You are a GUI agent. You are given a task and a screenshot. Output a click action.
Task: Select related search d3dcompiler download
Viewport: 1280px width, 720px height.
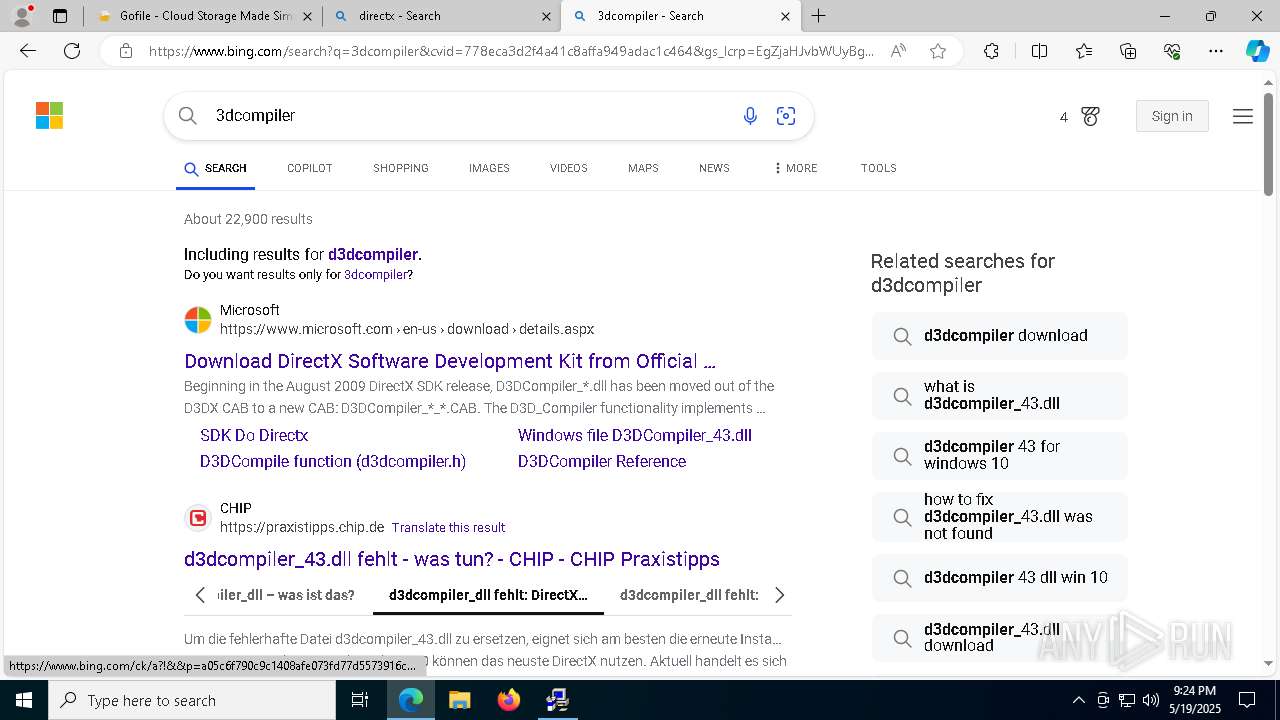point(1000,336)
